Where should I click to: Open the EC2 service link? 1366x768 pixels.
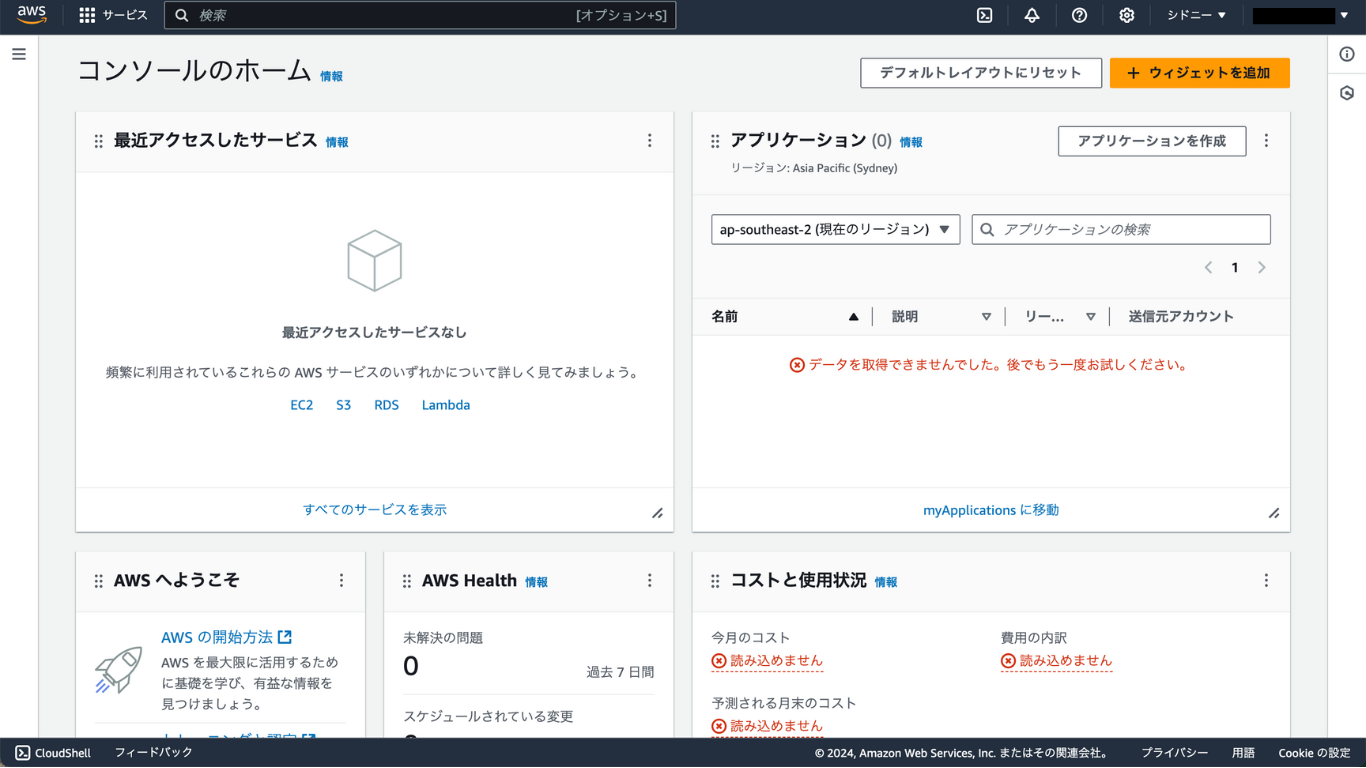tap(302, 405)
